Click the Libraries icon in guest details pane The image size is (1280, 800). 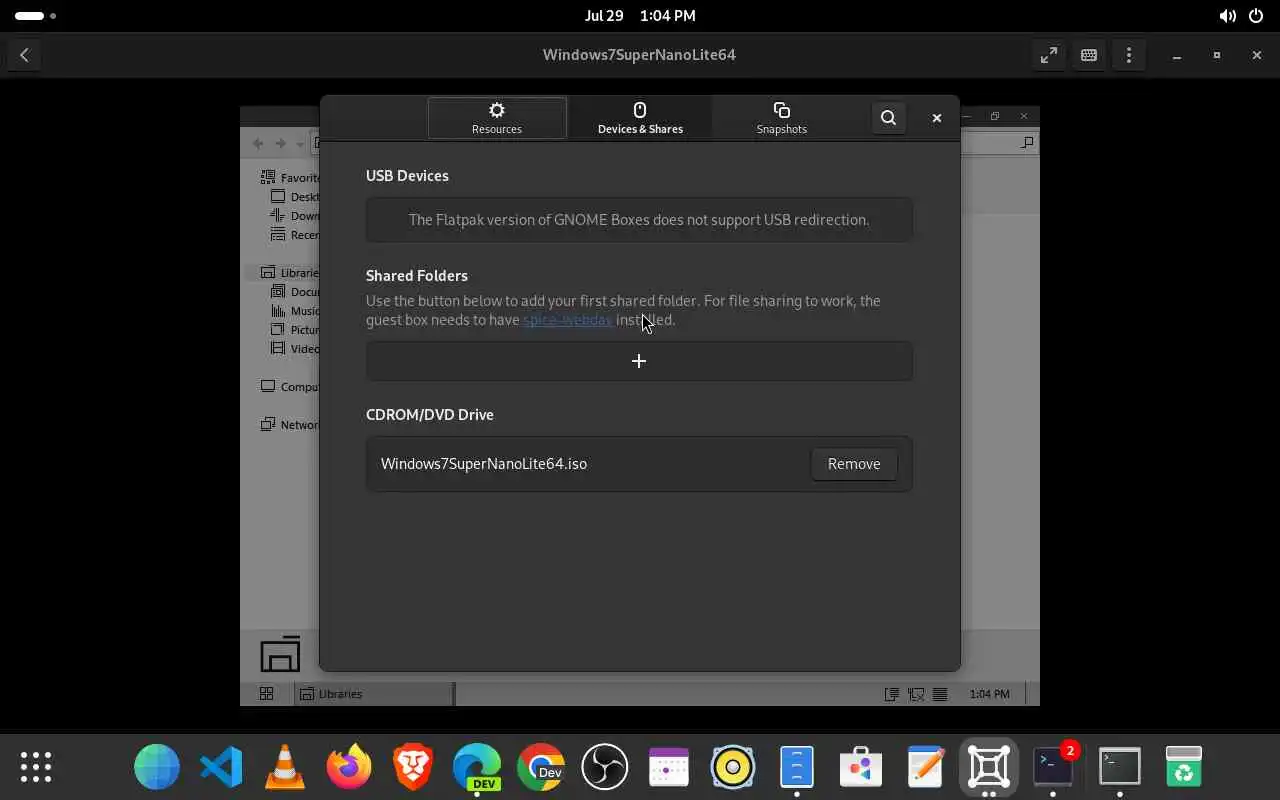280,654
